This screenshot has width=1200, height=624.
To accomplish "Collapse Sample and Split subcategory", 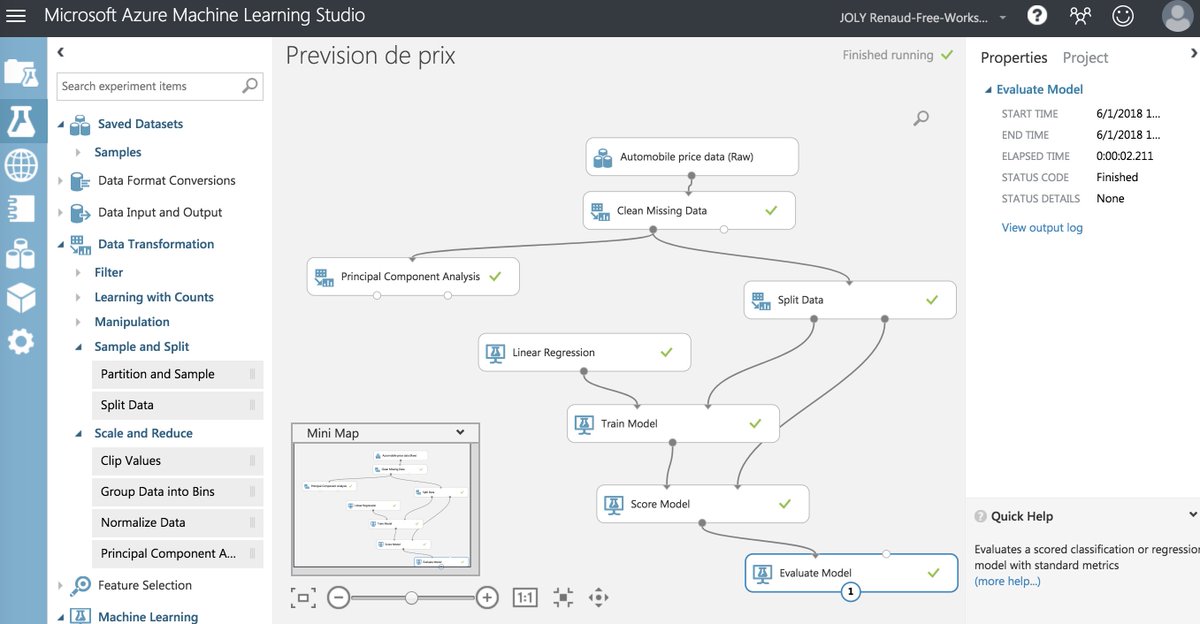I will tap(79, 347).
